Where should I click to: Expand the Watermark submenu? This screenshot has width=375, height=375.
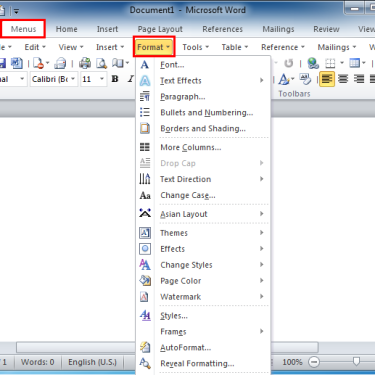[262, 297]
